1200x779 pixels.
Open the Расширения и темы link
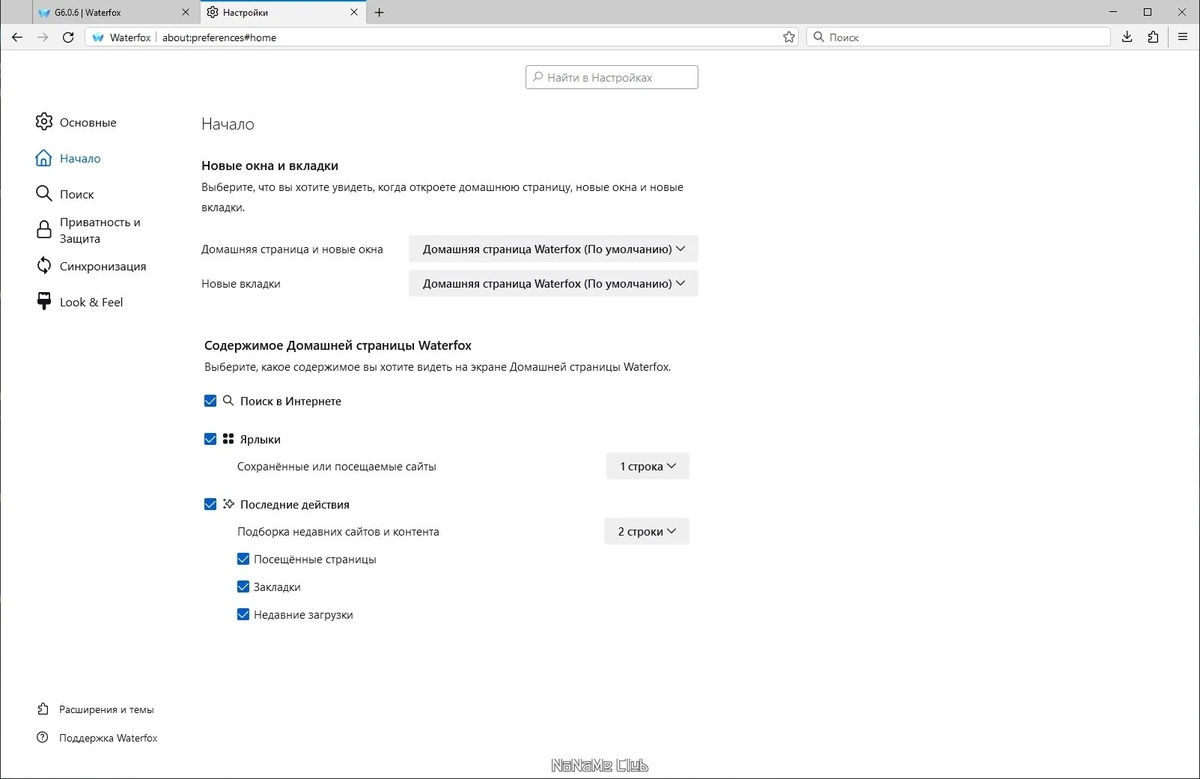(x=95, y=709)
